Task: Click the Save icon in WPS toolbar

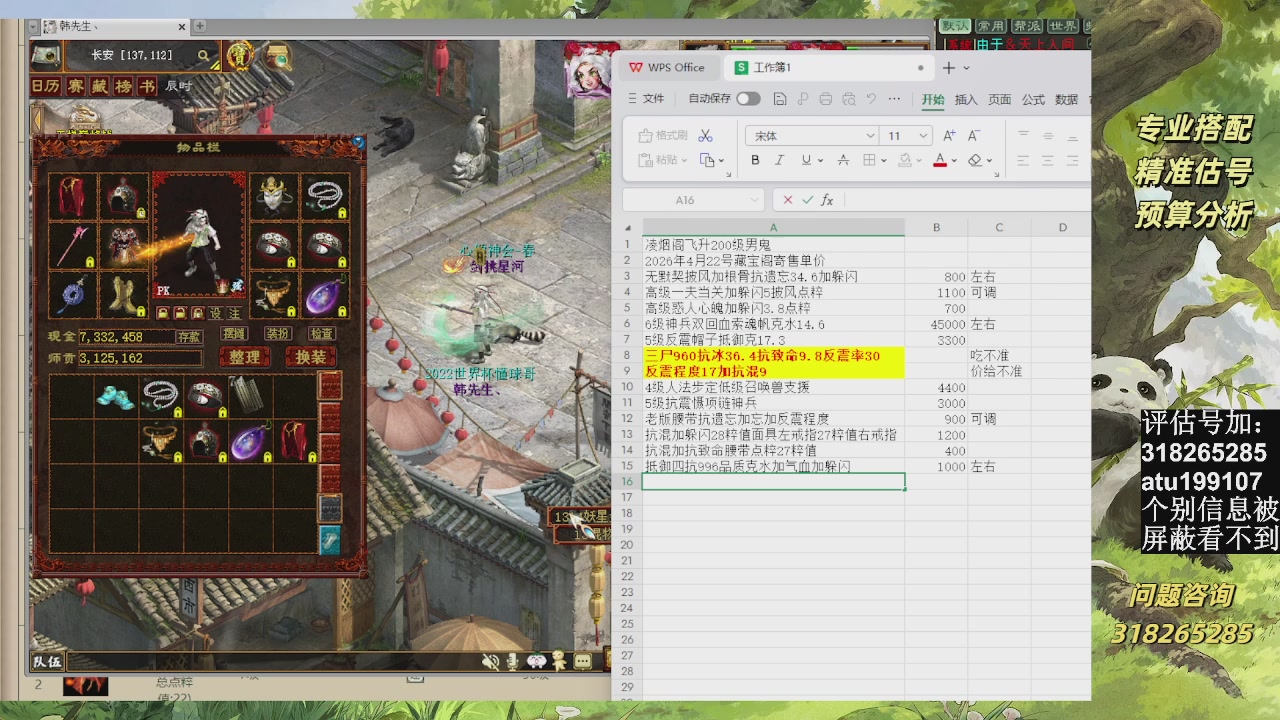Action: click(x=780, y=99)
